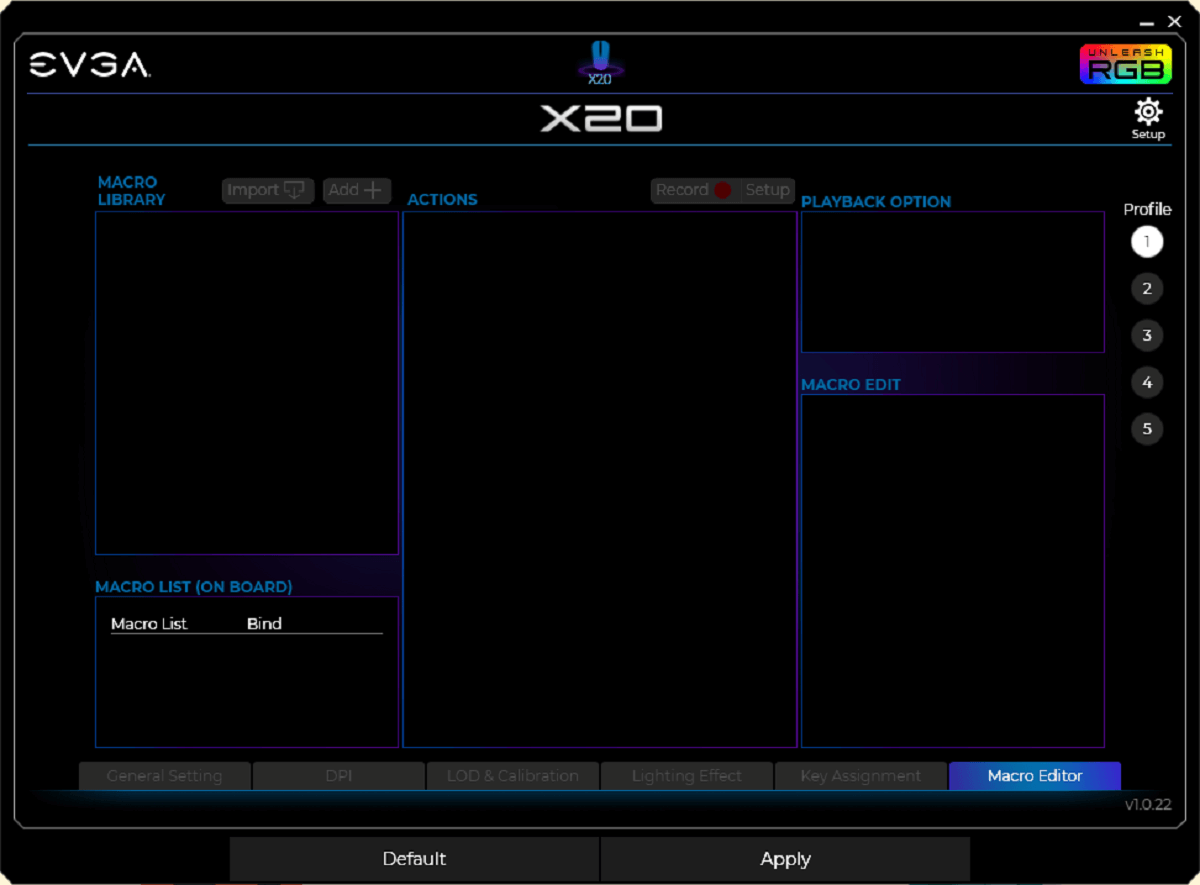Switch to Profile 4
Image resolution: width=1200 pixels, height=885 pixels.
tap(1147, 383)
